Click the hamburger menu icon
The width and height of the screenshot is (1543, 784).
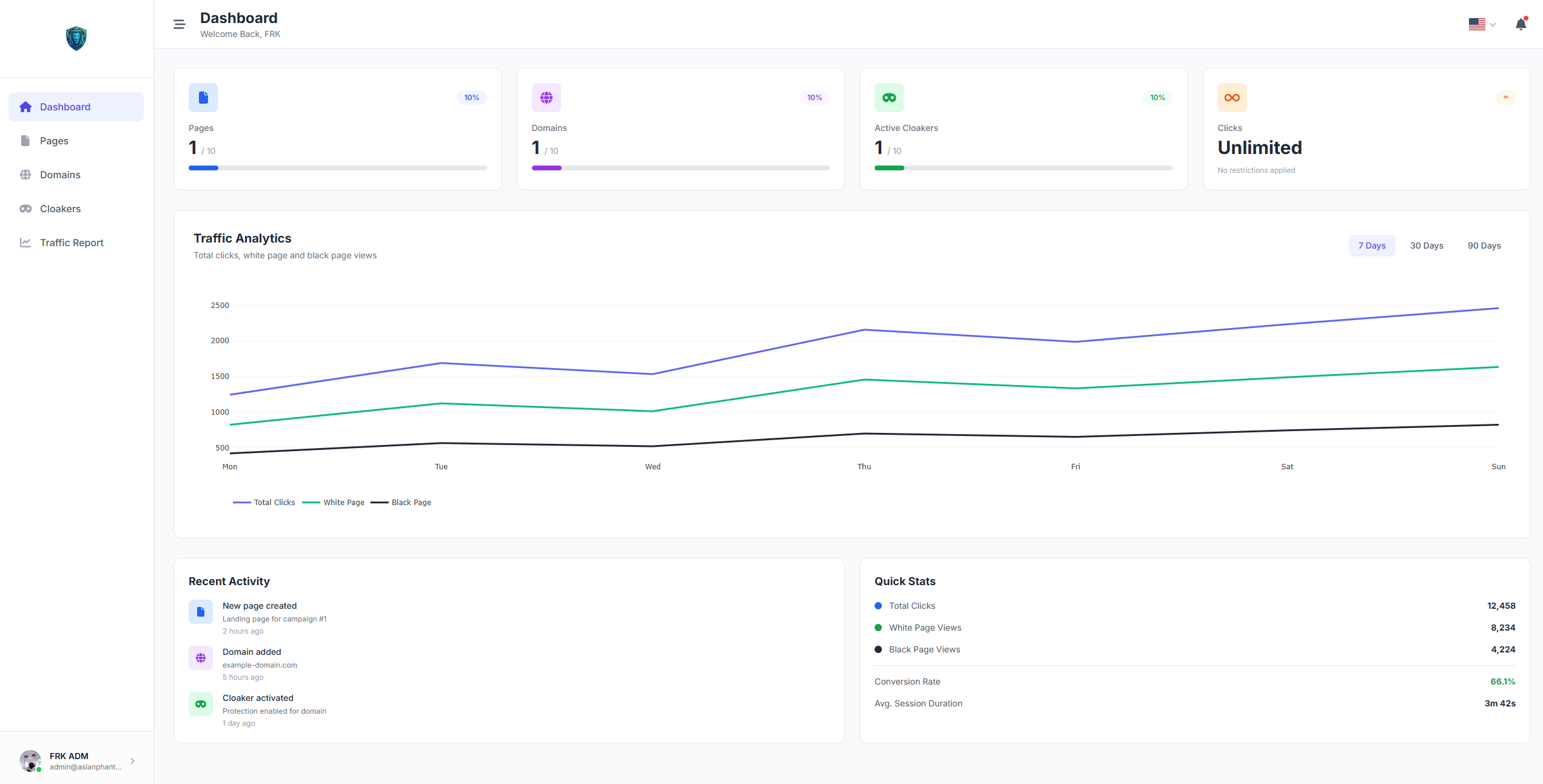(x=179, y=24)
